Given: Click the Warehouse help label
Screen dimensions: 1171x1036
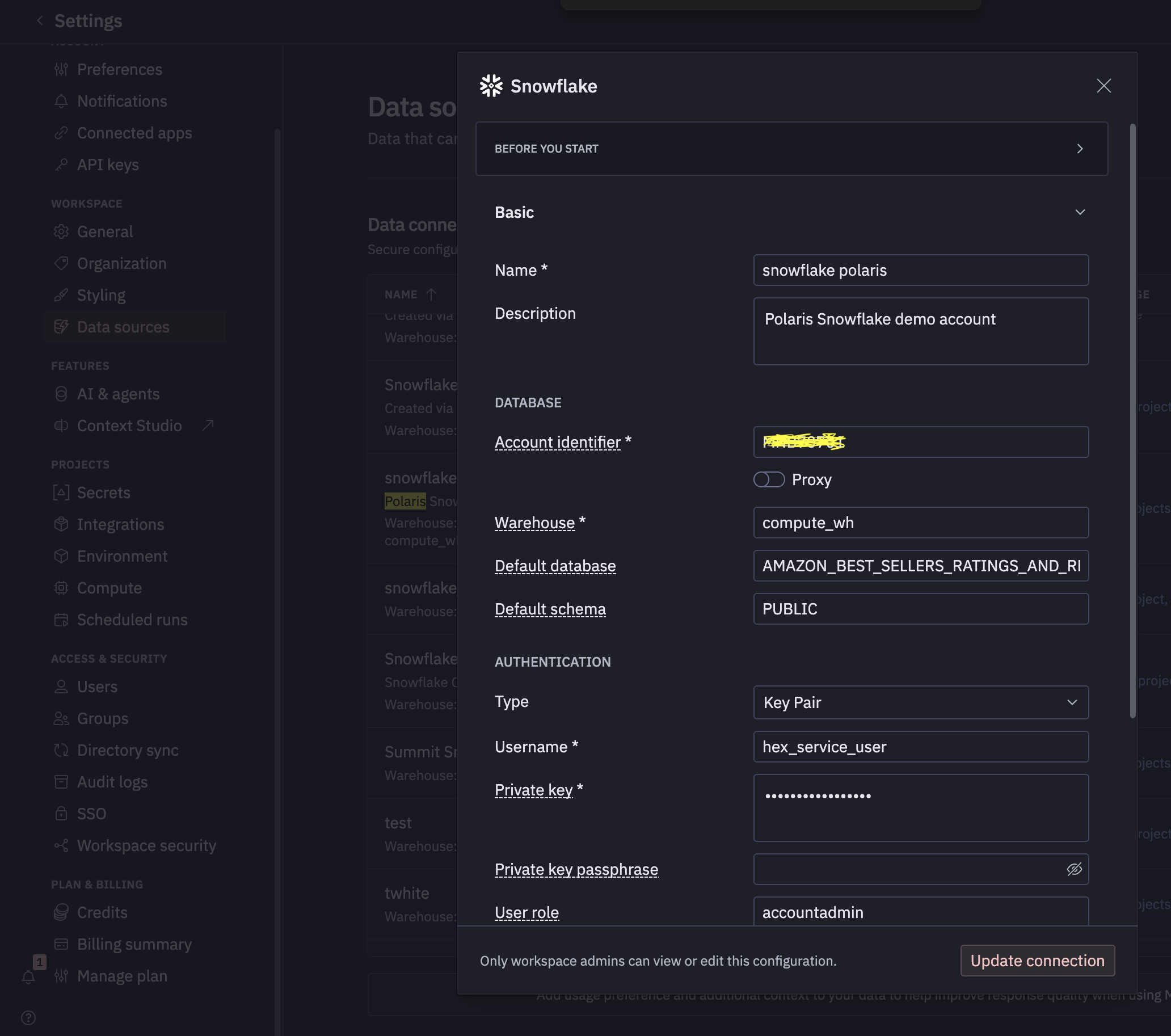Looking at the screenshot, I should point(534,523).
